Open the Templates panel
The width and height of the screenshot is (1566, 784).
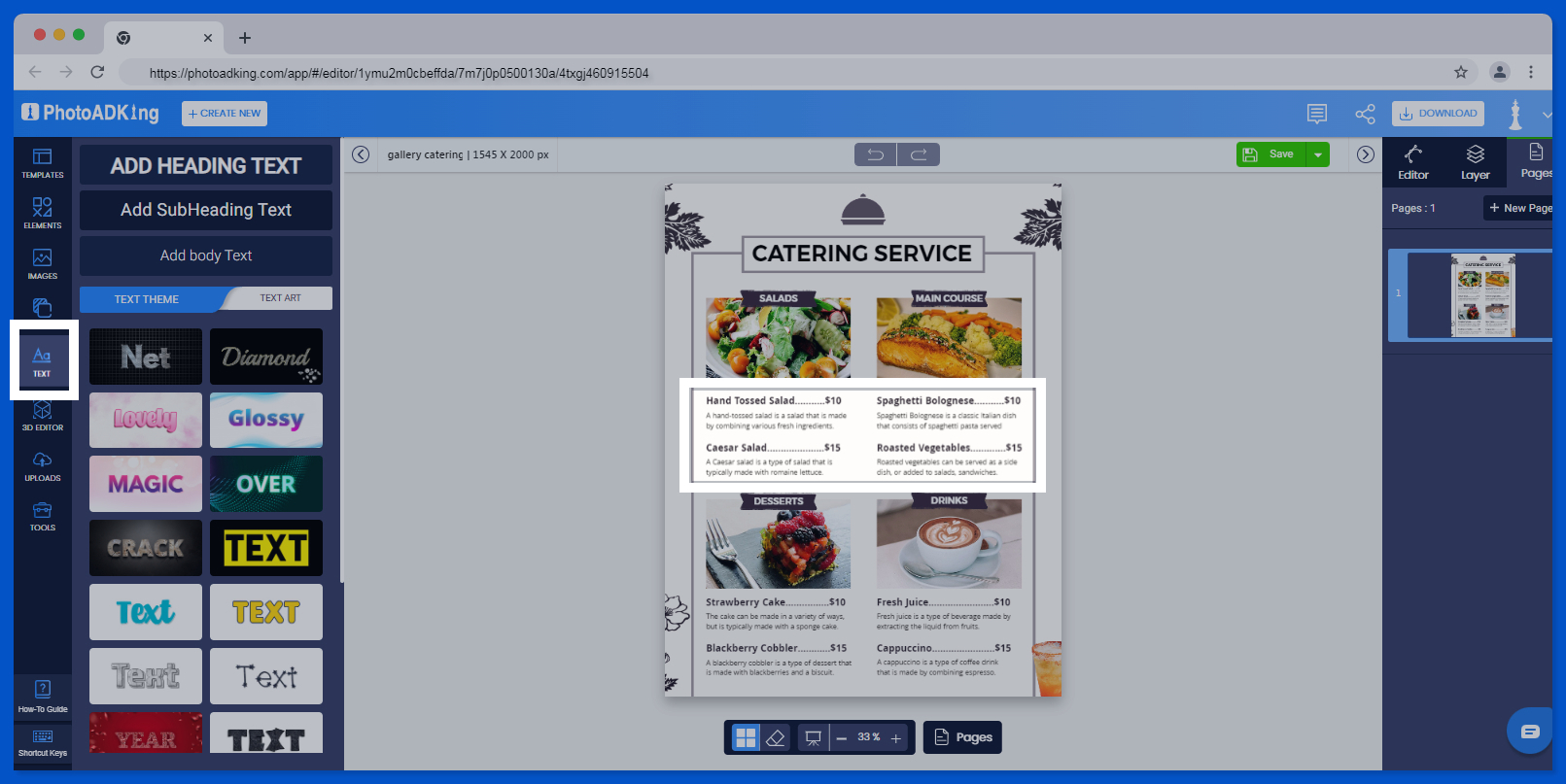pyautogui.click(x=42, y=162)
